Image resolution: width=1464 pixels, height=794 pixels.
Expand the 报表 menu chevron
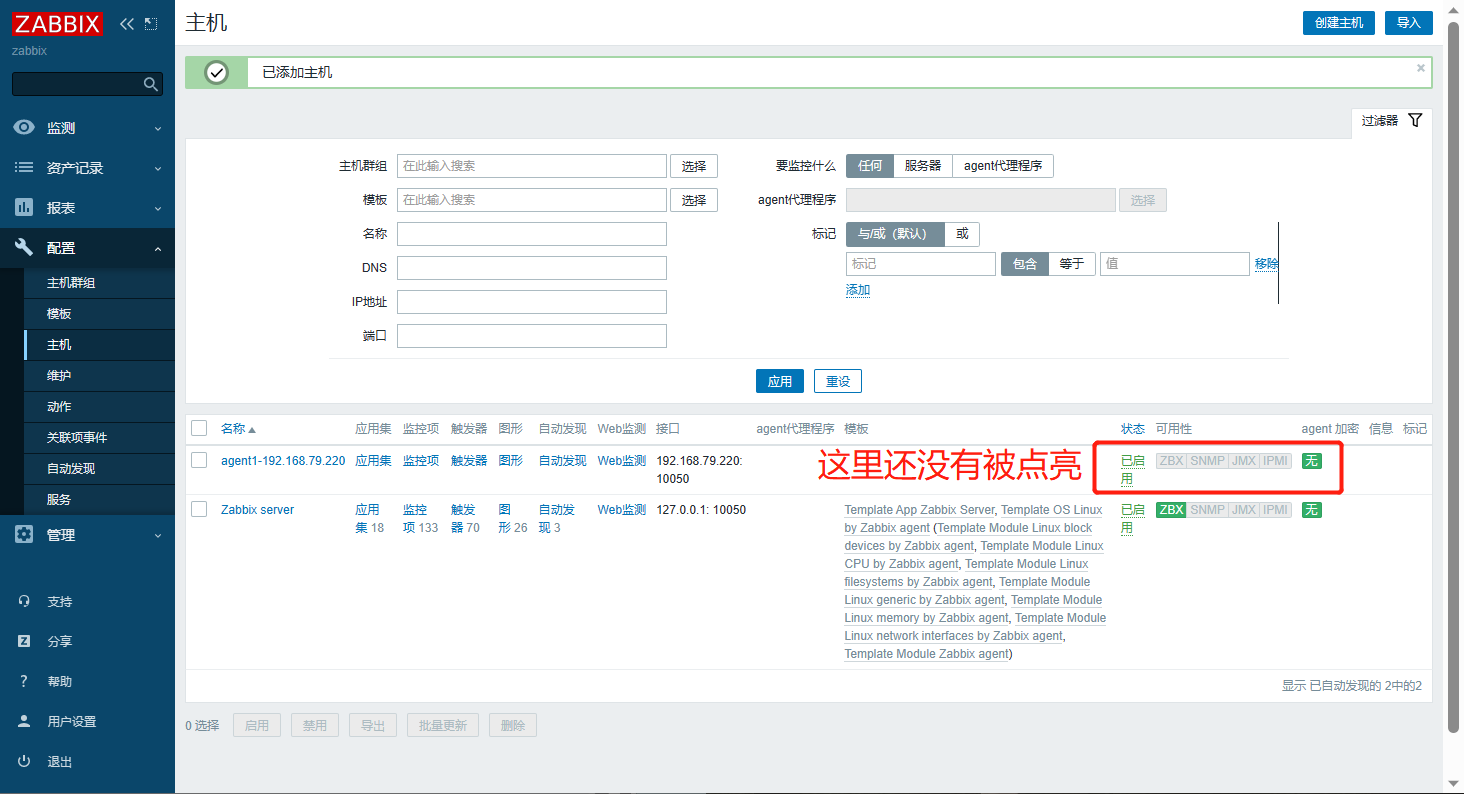click(158, 208)
